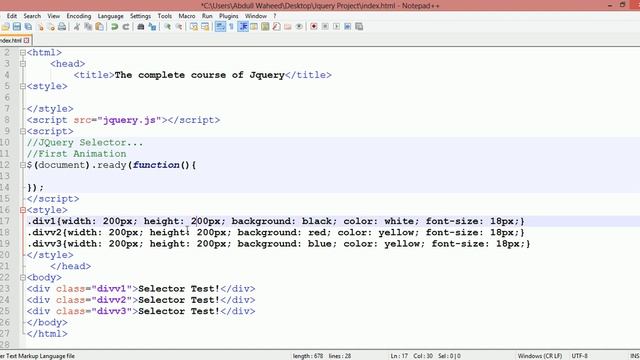Save the current recorded macro icon
Screen dimensions: 640x360
(359, 27)
